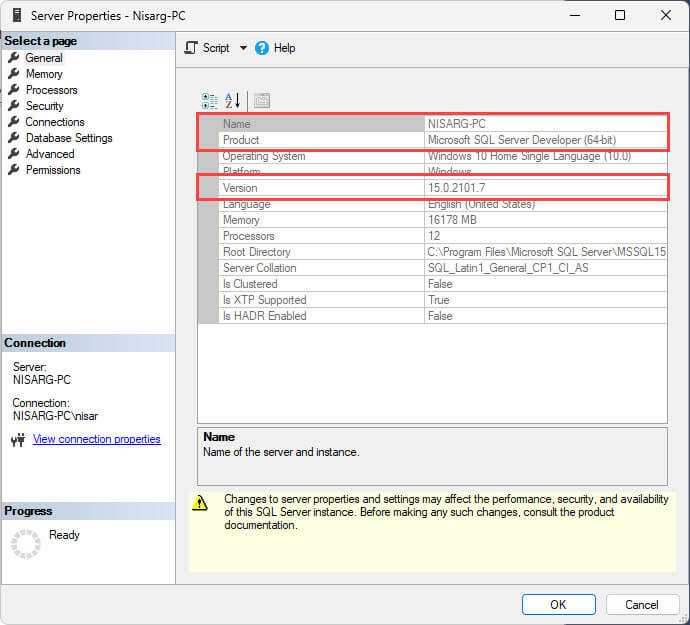Screen dimensions: 690x625
Task: Select the Root Directory property label
Action: coord(257,252)
